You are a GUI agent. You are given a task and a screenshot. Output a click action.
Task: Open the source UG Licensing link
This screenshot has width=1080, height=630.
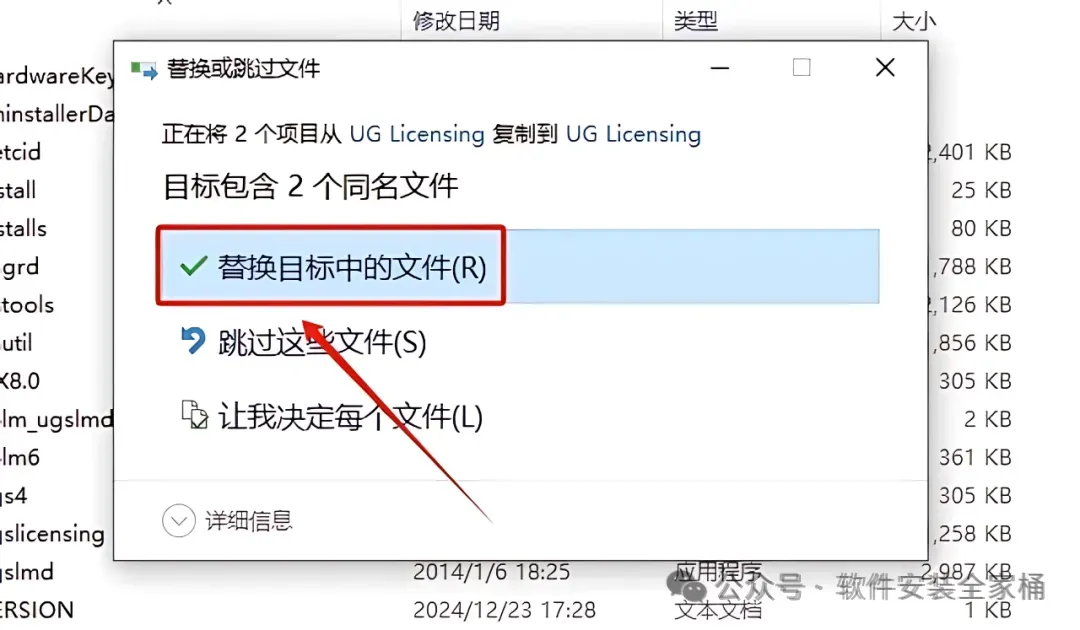[417, 134]
